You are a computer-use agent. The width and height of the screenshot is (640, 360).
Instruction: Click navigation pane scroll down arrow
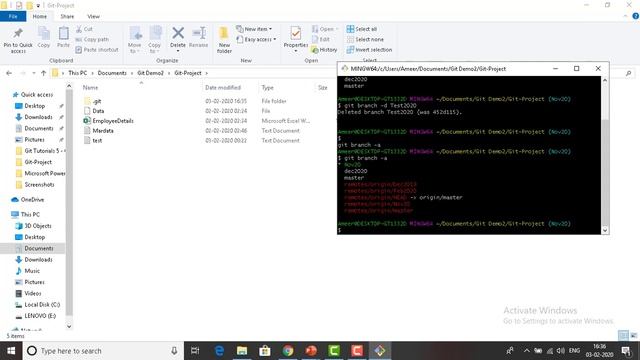[x=69, y=326]
